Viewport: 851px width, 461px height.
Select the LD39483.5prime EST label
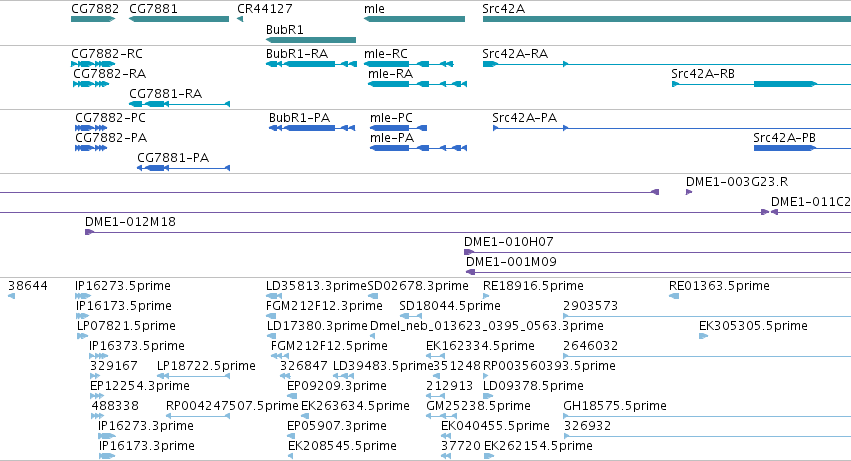(384, 366)
